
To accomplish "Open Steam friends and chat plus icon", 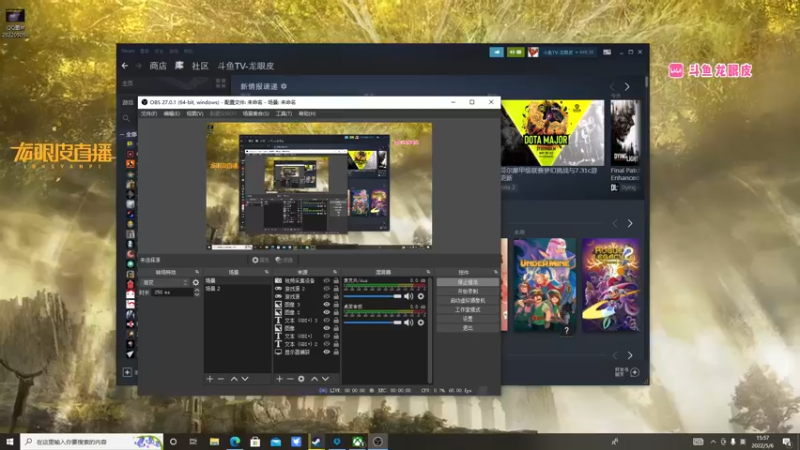I will click(x=635, y=372).
